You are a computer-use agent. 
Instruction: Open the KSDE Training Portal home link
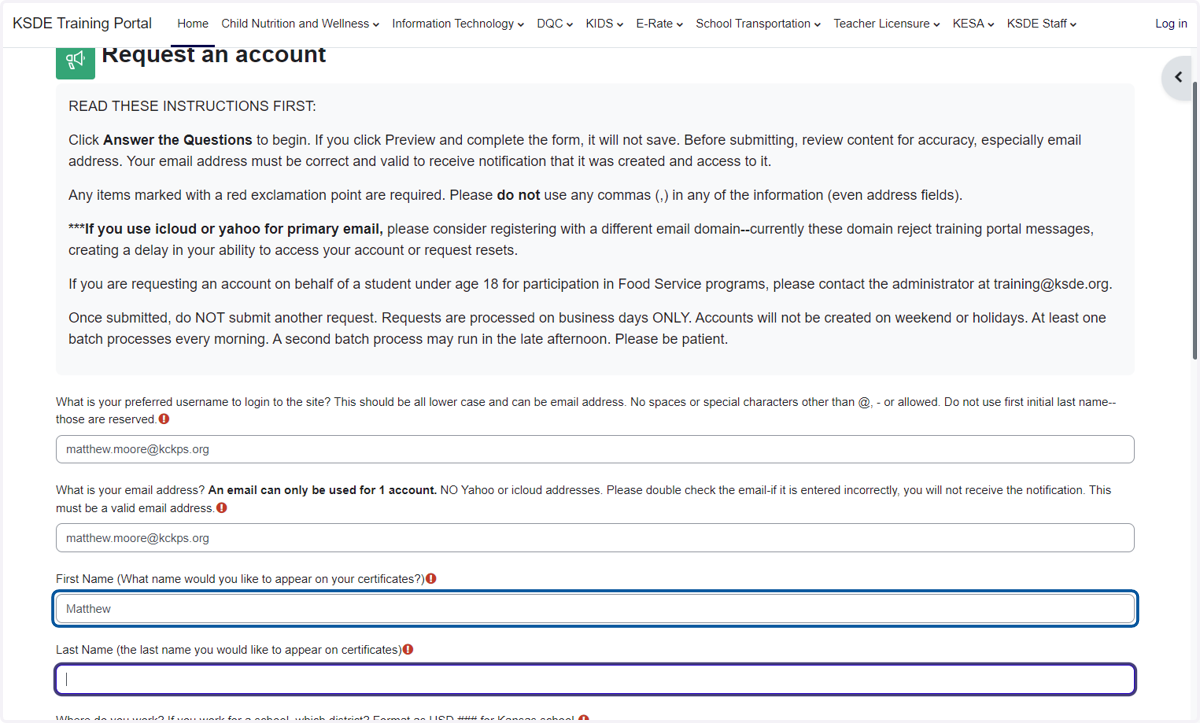tap(82, 23)
